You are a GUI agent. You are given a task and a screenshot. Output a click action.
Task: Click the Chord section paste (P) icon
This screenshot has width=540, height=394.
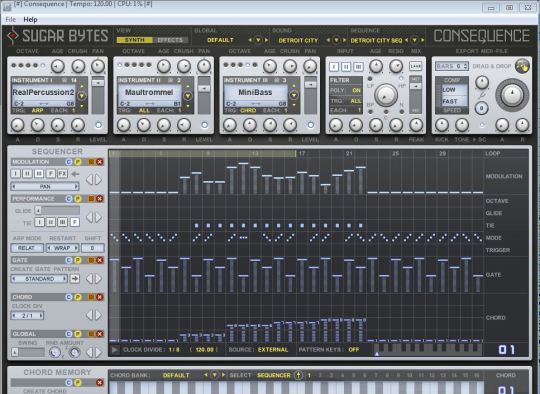tap(78, 297)
